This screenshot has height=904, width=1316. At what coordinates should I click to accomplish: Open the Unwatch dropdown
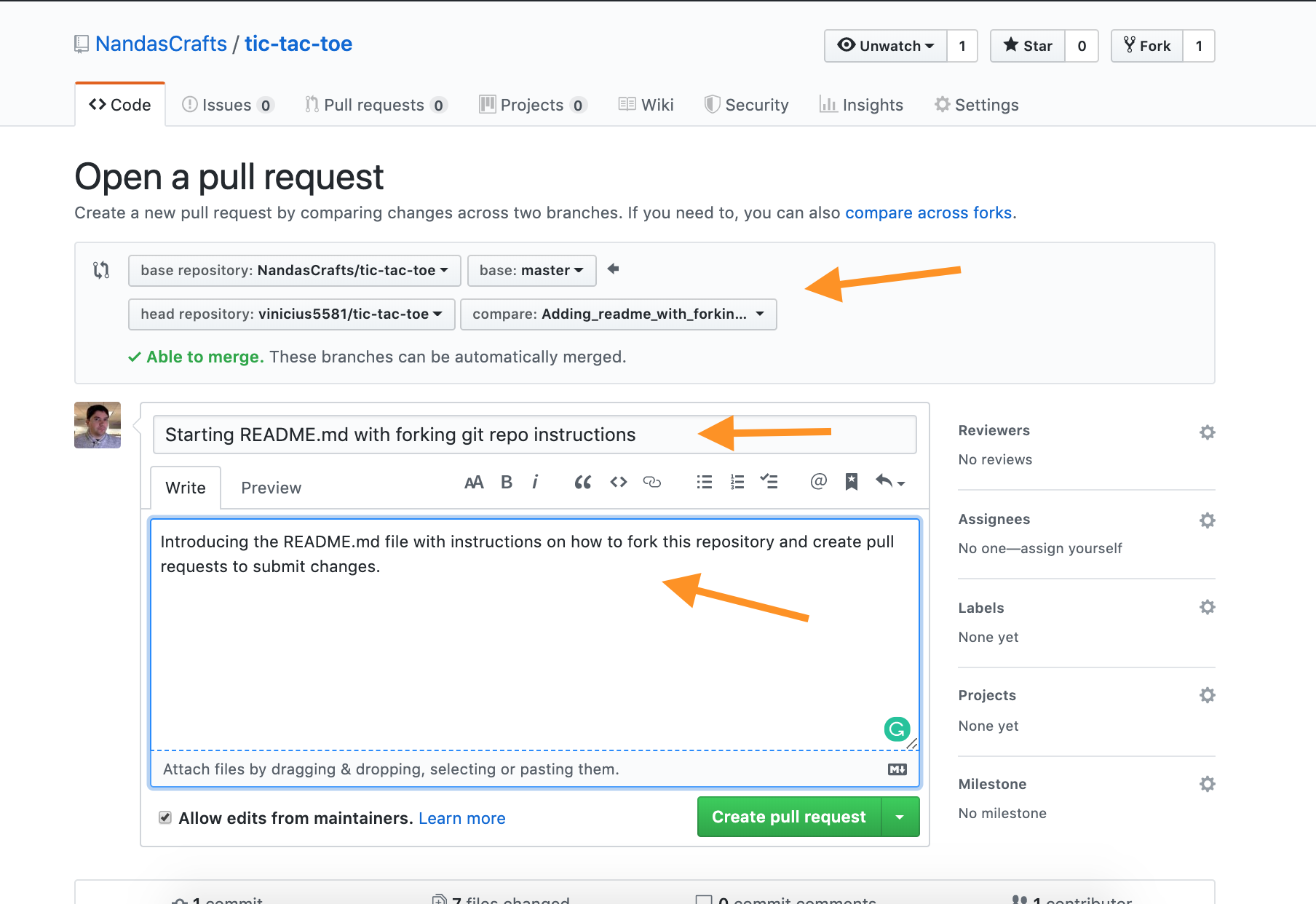(886, 46)
